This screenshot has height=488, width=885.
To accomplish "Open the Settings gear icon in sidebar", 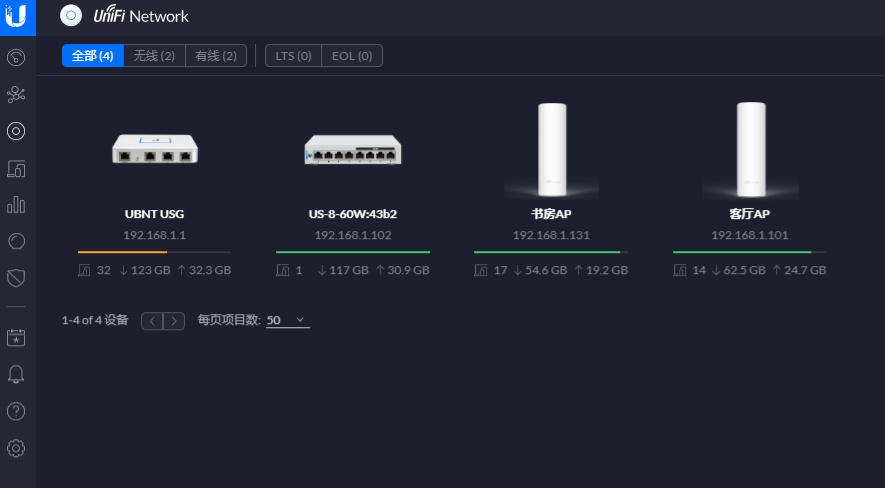I will coord(16,447).
